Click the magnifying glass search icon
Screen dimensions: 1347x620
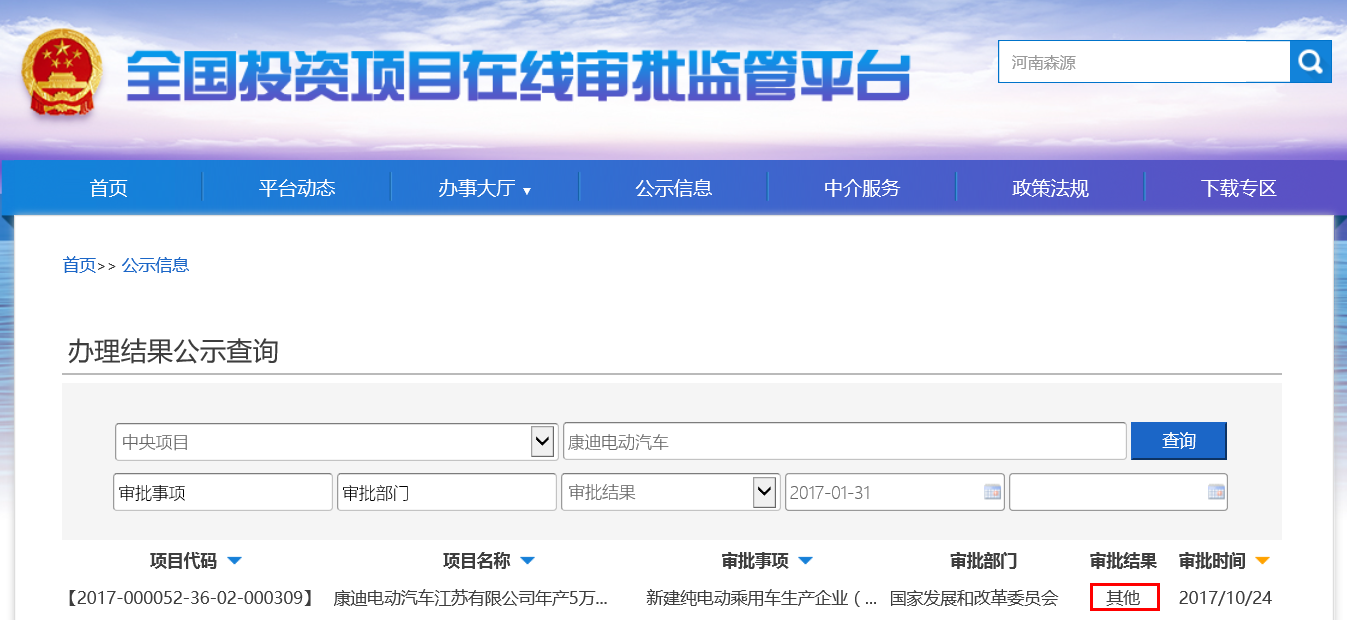(1310, 61)
